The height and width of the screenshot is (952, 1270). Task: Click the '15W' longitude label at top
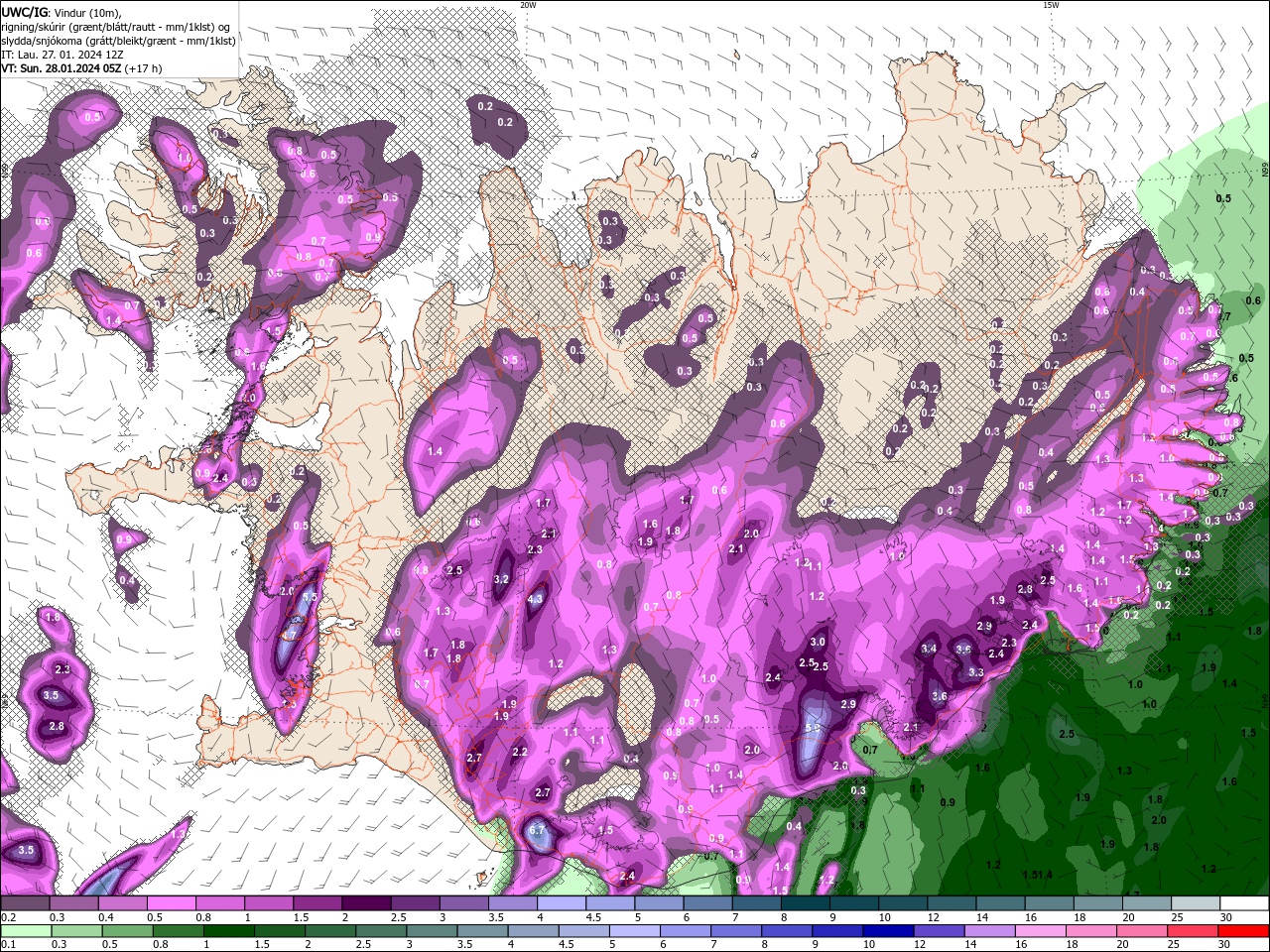pos(1051,5)
